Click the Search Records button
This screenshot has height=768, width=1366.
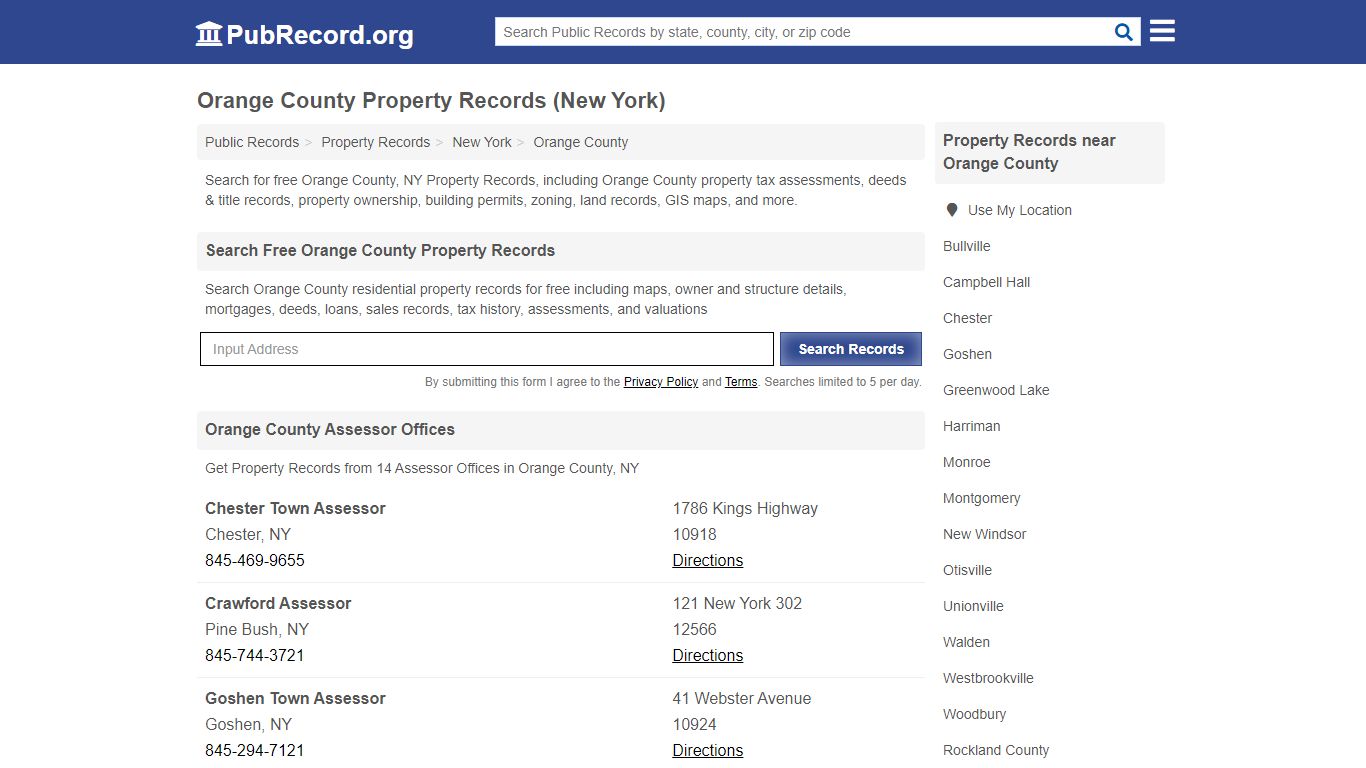coord(851,349)
